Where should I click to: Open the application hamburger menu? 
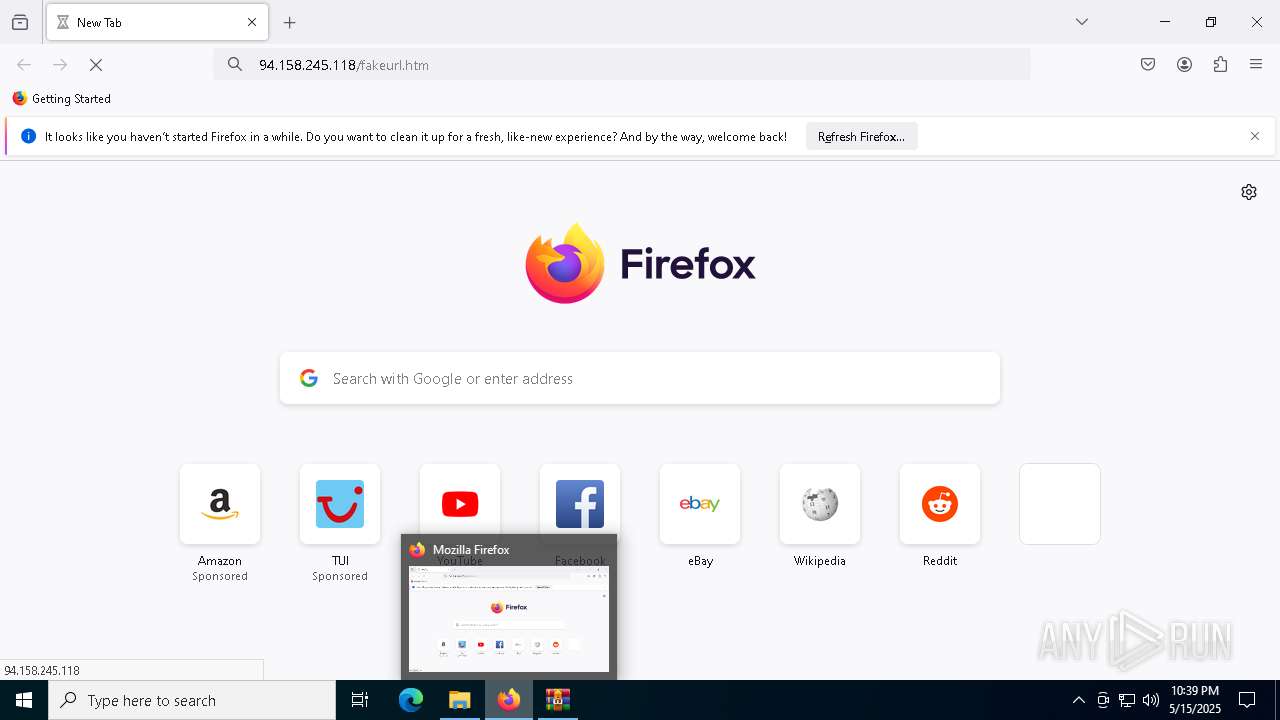pyautogui.click(x=1256, y=65)
